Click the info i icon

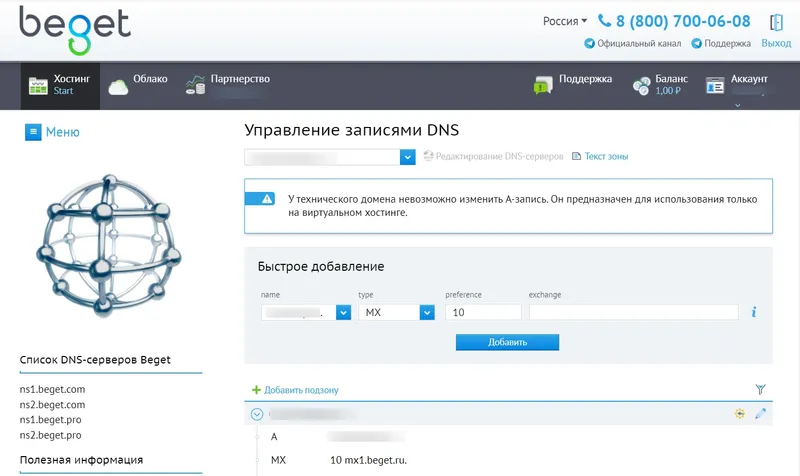coord(754,312)
